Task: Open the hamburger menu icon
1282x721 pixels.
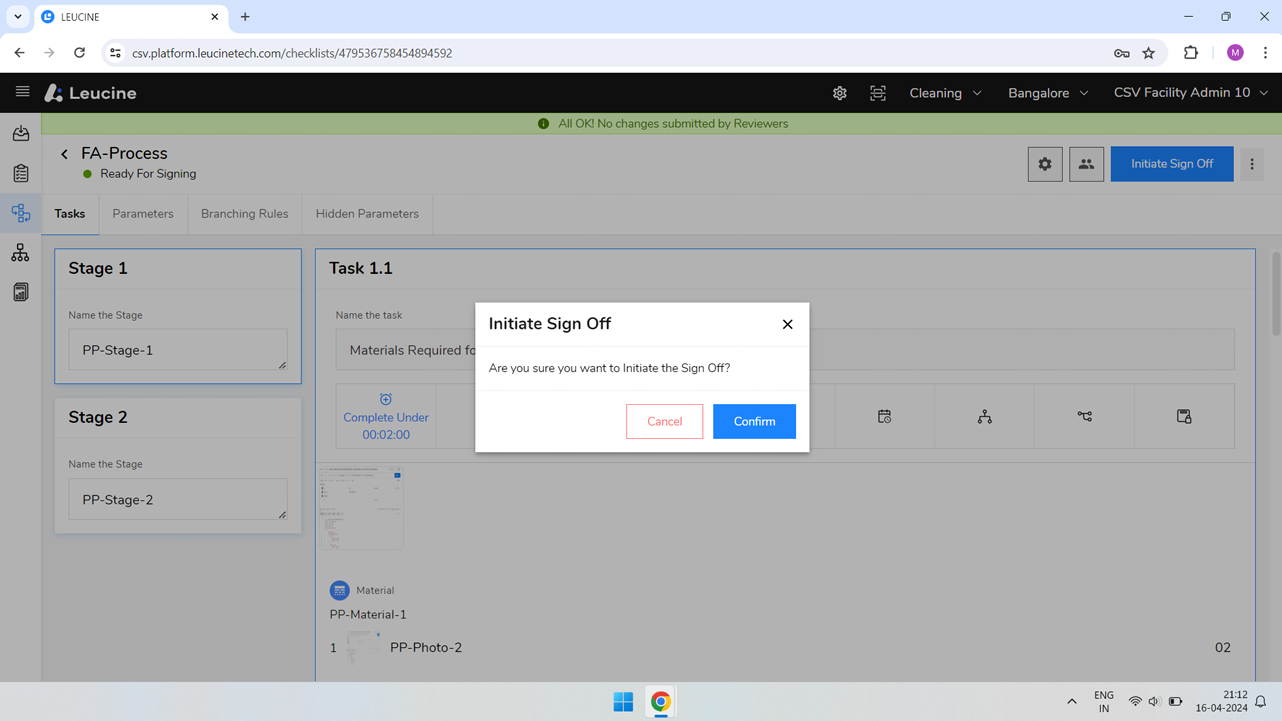Action: pos(22,92)
